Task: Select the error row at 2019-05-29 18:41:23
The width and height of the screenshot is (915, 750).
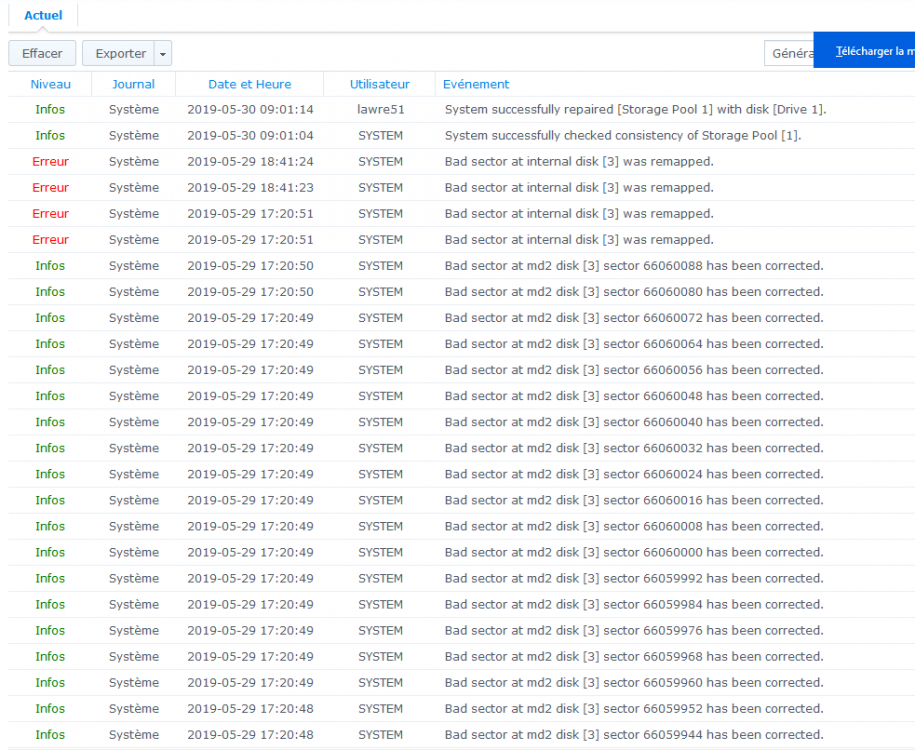Action: point(462,188)
